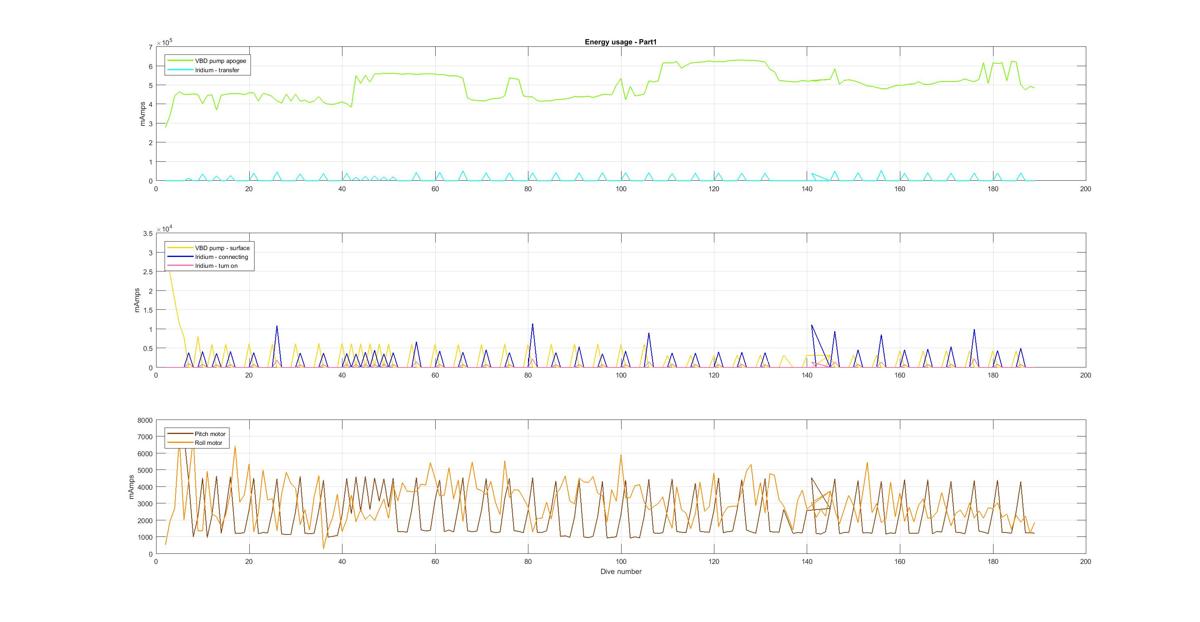The height and width of the screenshot is (622, 1200).
Task: Click orange line sample beside 'Roll motor'
Action: [x=179, y=441]
